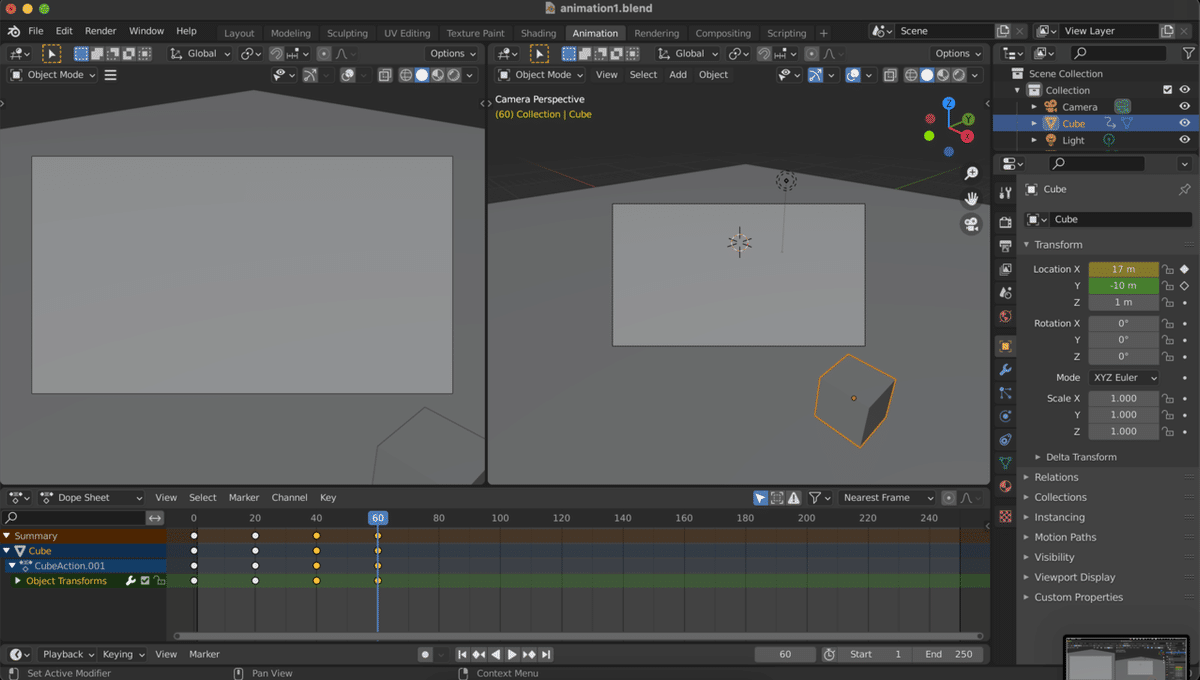1200x680 pixels.
Task: Click the Options button in right viewport
Action: pyautogui.click(x=957, y=54)
